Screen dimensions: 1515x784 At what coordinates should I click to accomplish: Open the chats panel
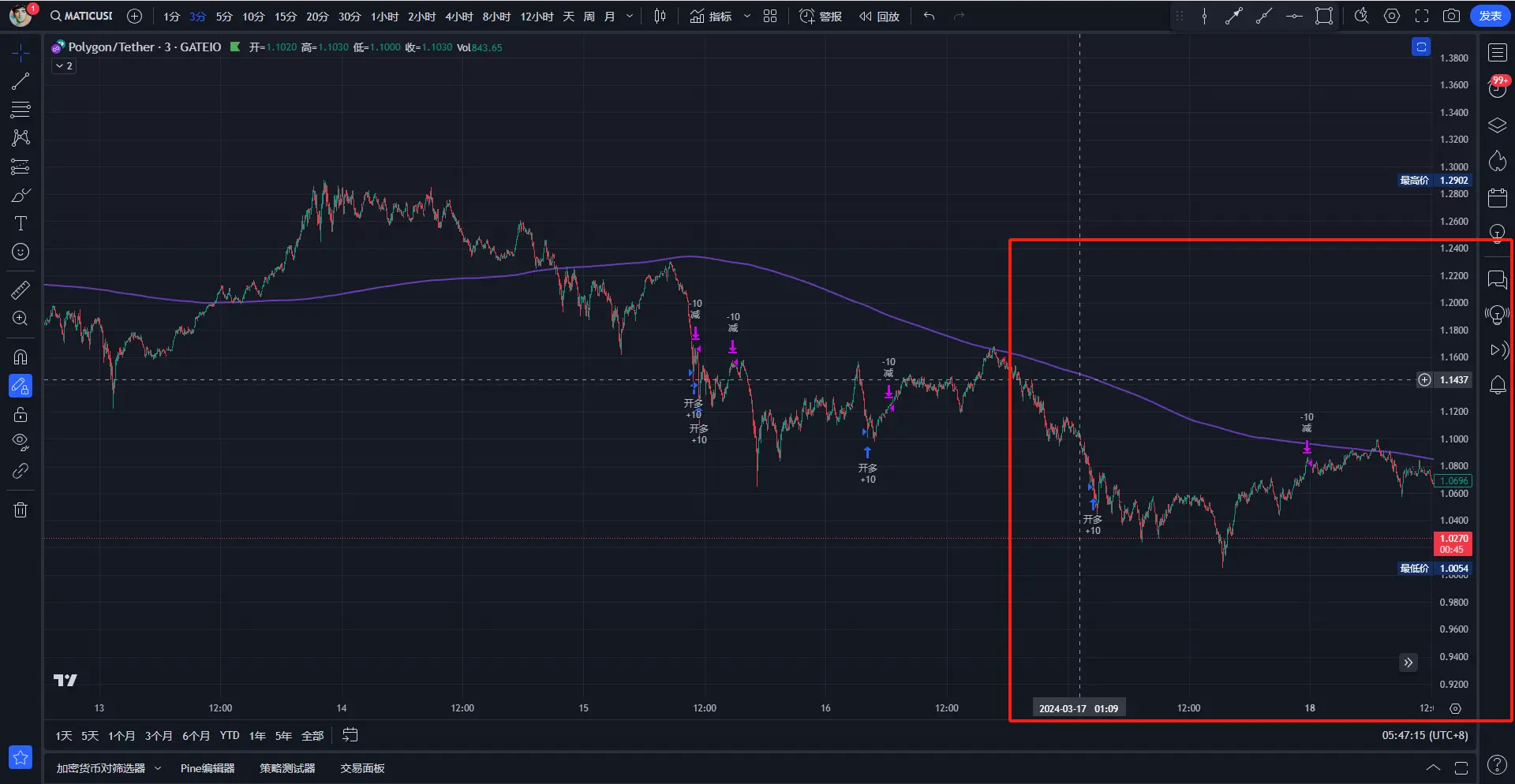tap(1497, 279)
